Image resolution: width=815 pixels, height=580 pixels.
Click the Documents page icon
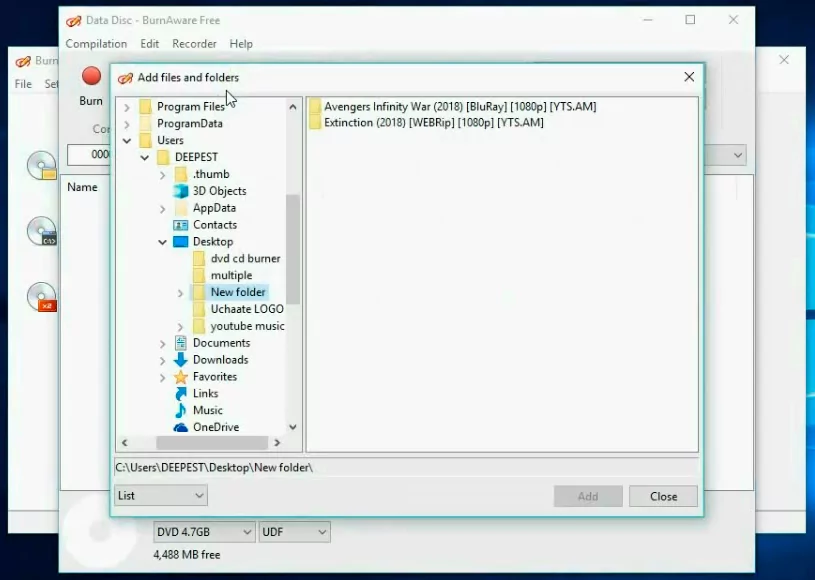coord(180,343)
